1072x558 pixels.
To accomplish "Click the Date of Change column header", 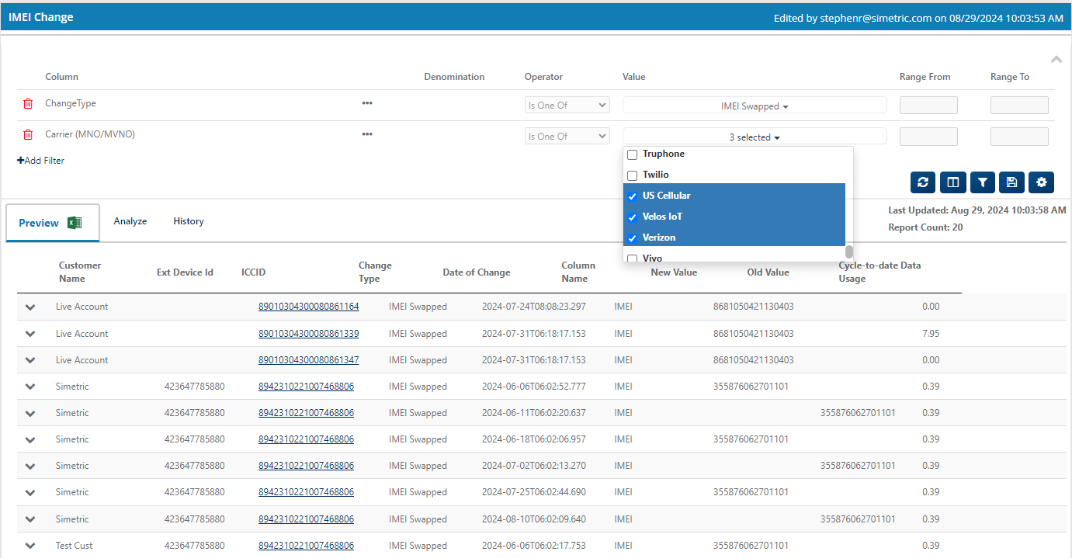I will 476,272.
